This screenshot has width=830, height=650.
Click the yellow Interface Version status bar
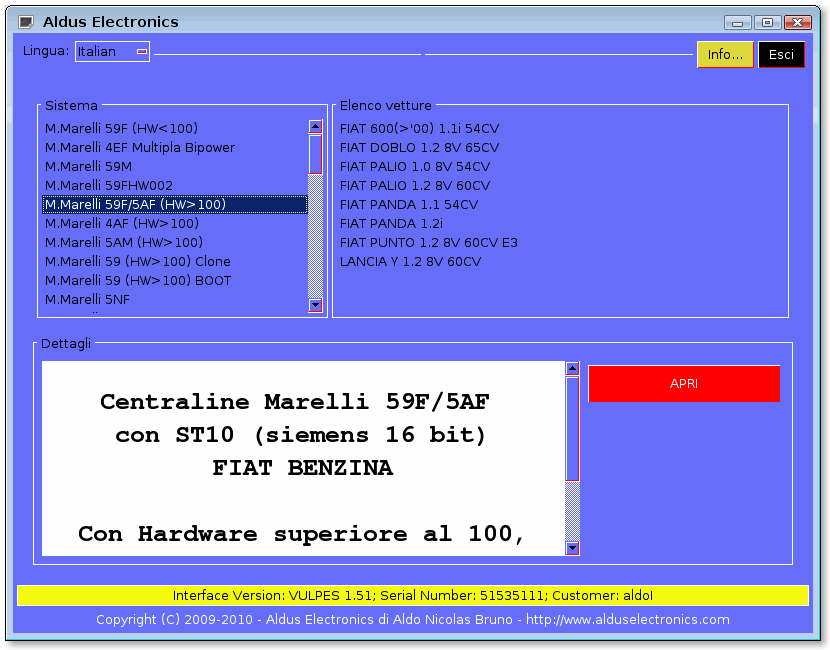point(413,595)
